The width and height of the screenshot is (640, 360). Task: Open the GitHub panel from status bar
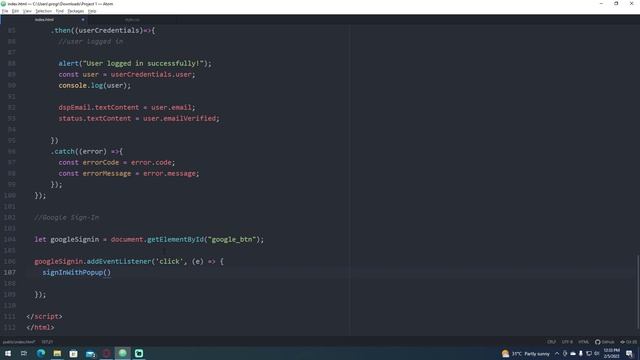(x=604, y=342)
